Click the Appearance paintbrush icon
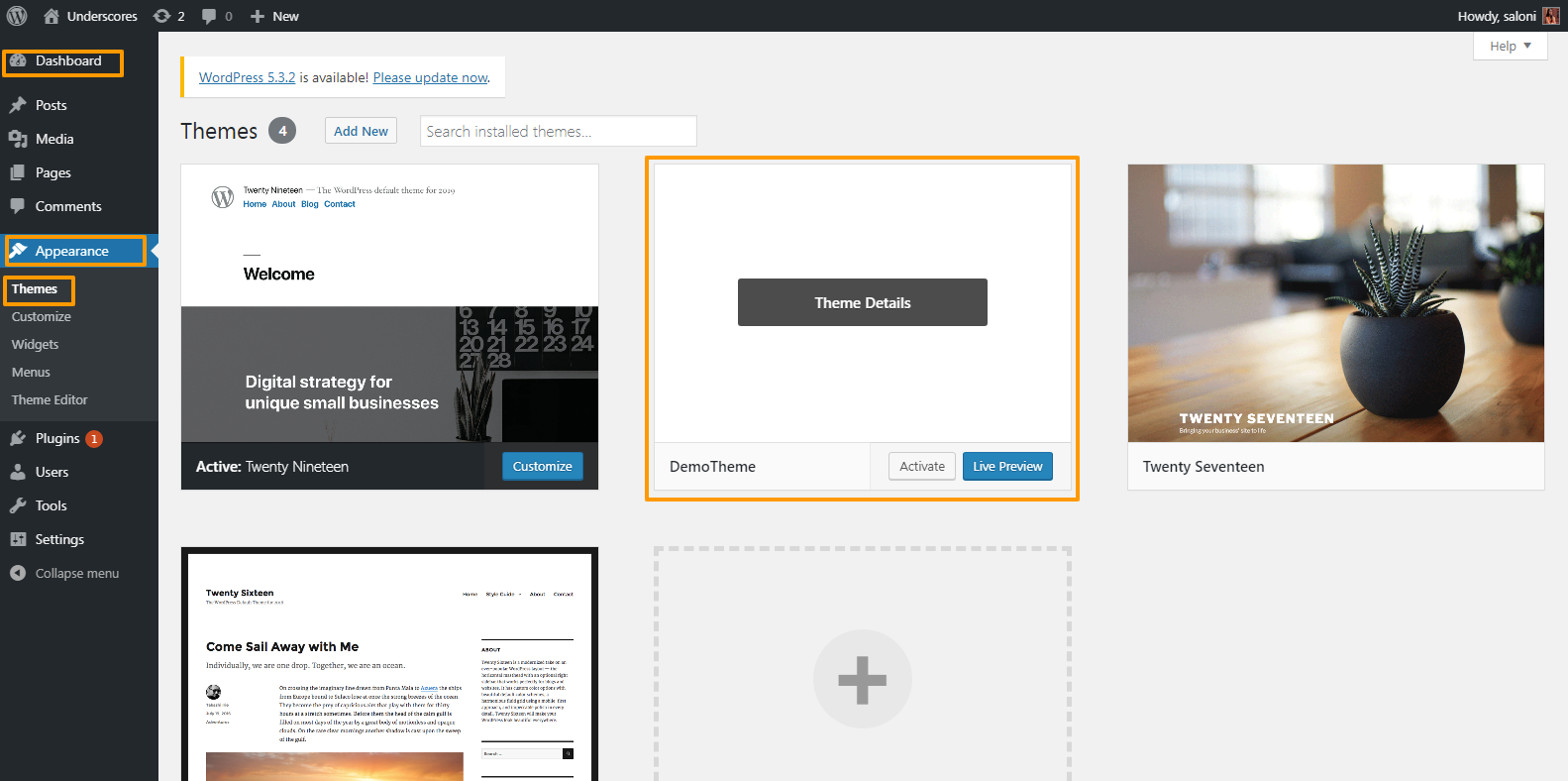The image size is (1568, 781). (x=18, y=251)
